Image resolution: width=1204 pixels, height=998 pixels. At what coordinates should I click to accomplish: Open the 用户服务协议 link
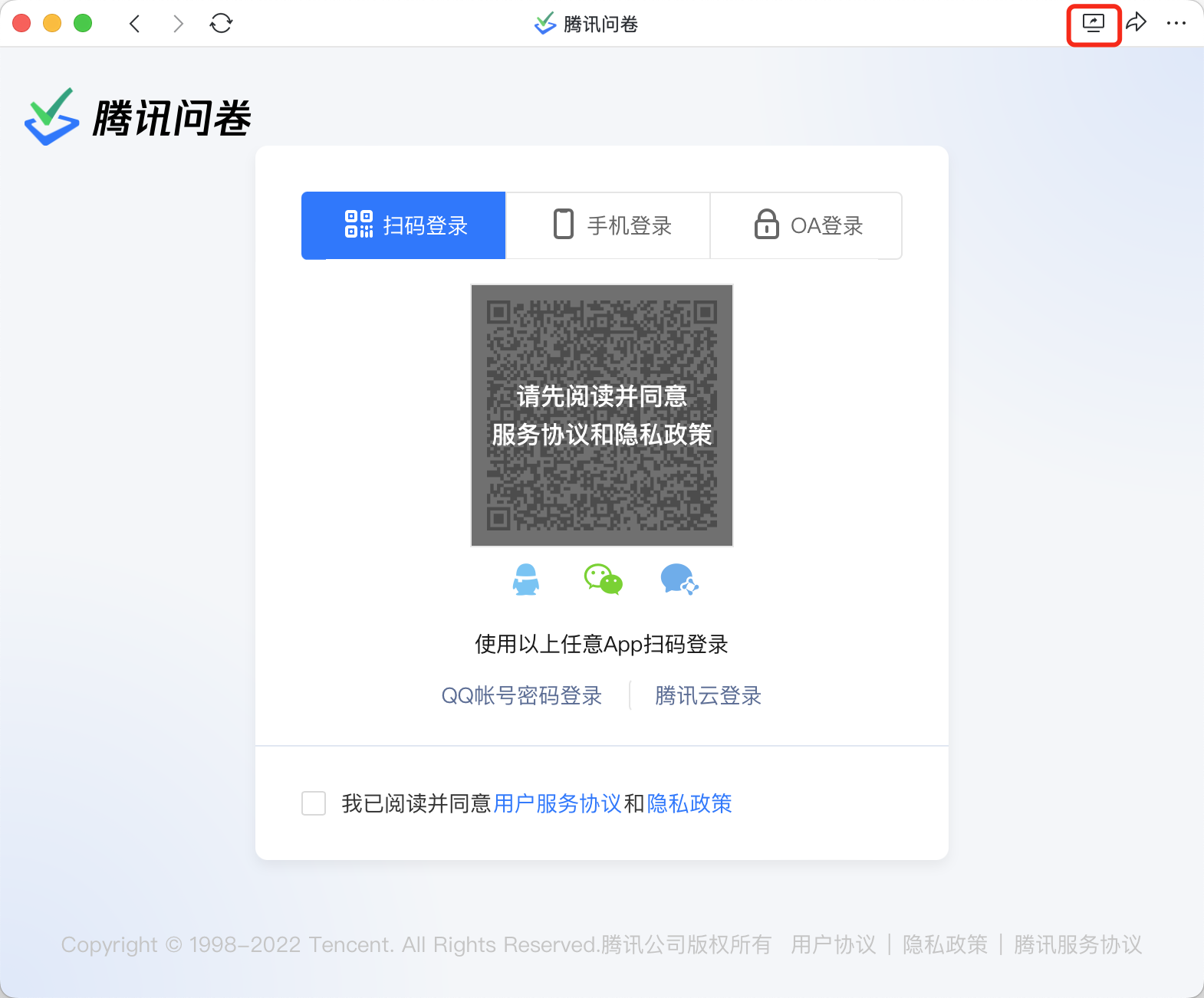pos(558,803)
